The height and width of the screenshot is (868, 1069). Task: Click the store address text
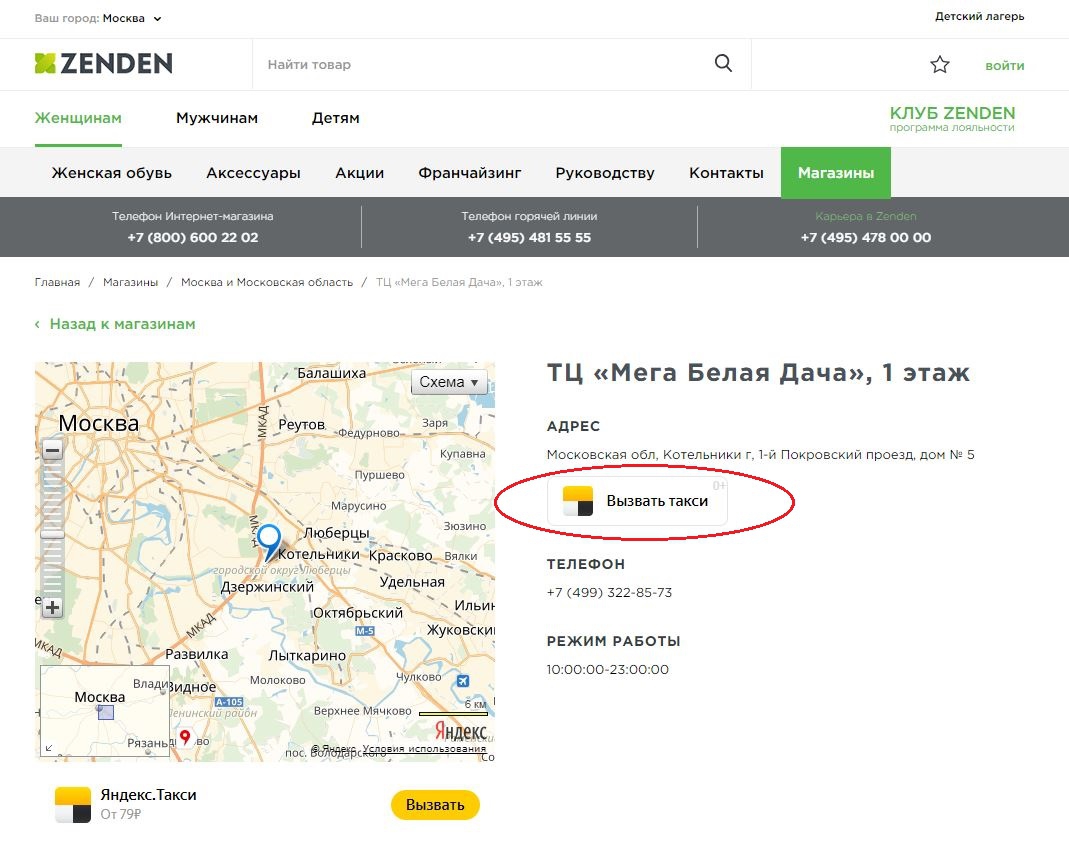click(x=761, y=454)
